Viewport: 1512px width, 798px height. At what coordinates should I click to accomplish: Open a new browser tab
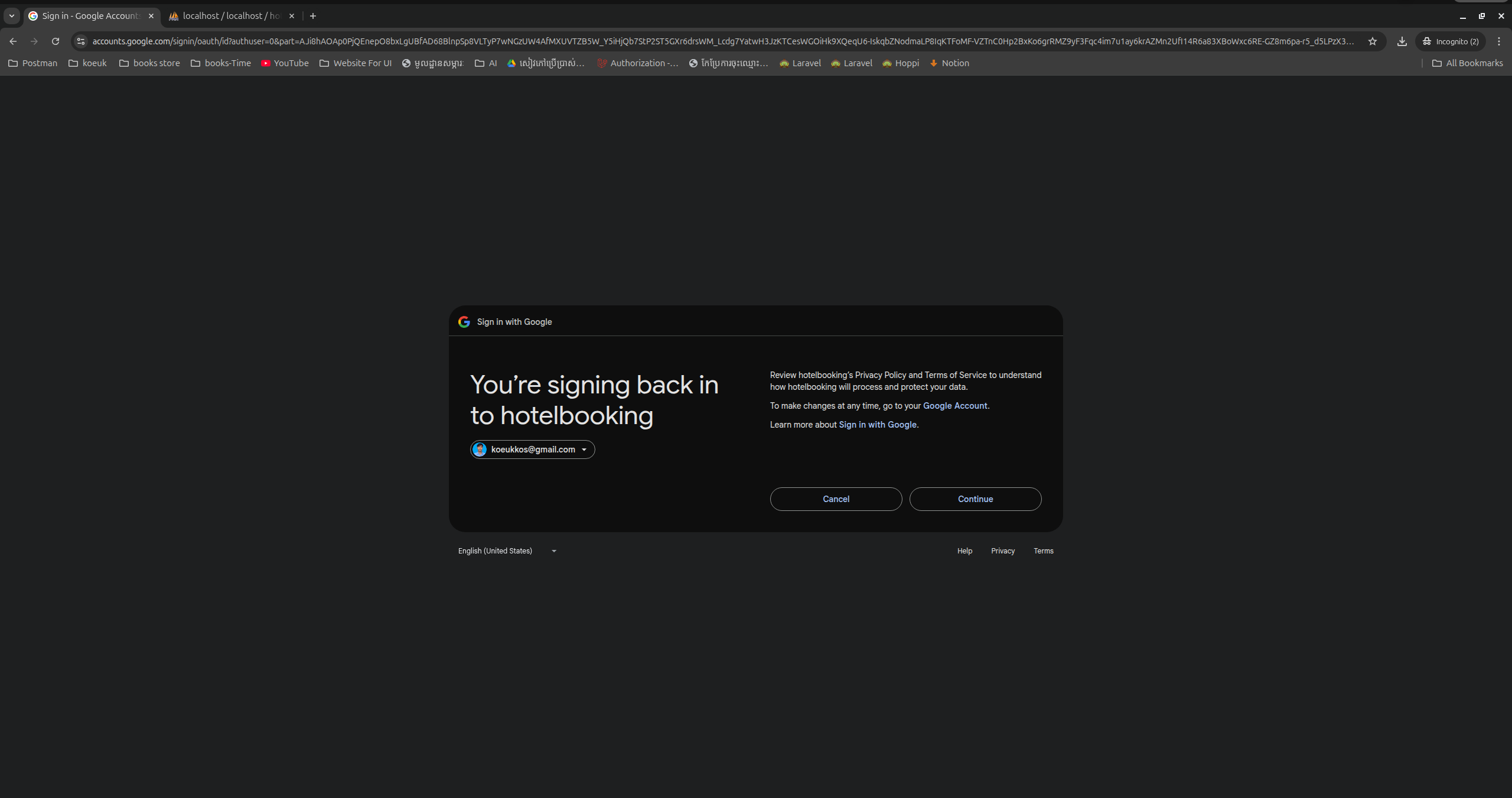tap(313, 16)
